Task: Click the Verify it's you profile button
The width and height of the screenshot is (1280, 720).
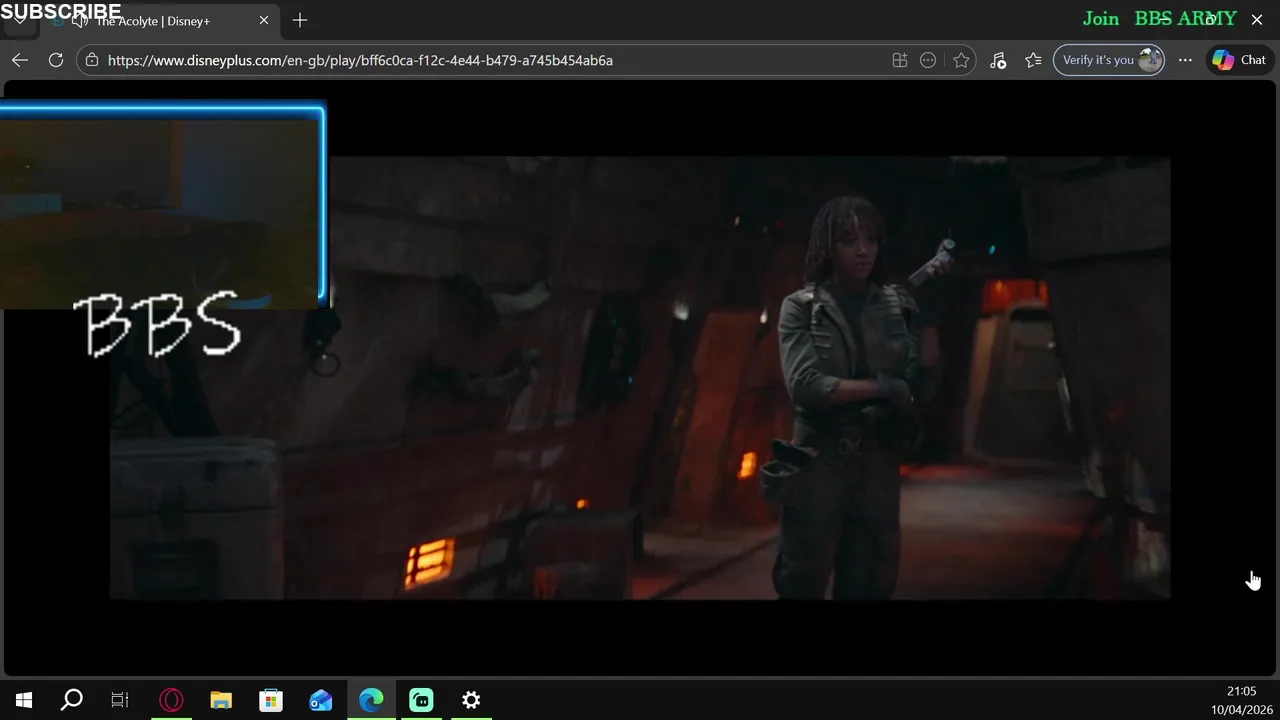Action: pos(1109,60)
